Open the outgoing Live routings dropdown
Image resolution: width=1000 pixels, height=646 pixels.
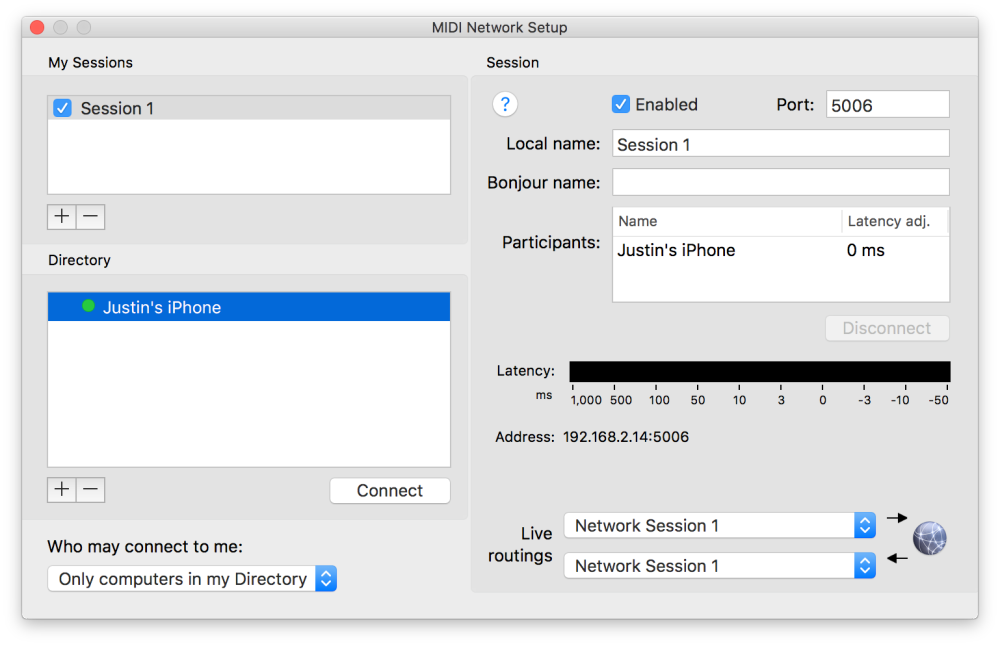pos(720,525)
